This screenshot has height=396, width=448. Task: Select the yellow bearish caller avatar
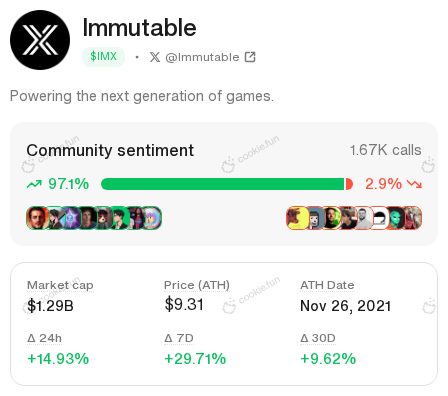pyautogui.click(x=298, y=218)
